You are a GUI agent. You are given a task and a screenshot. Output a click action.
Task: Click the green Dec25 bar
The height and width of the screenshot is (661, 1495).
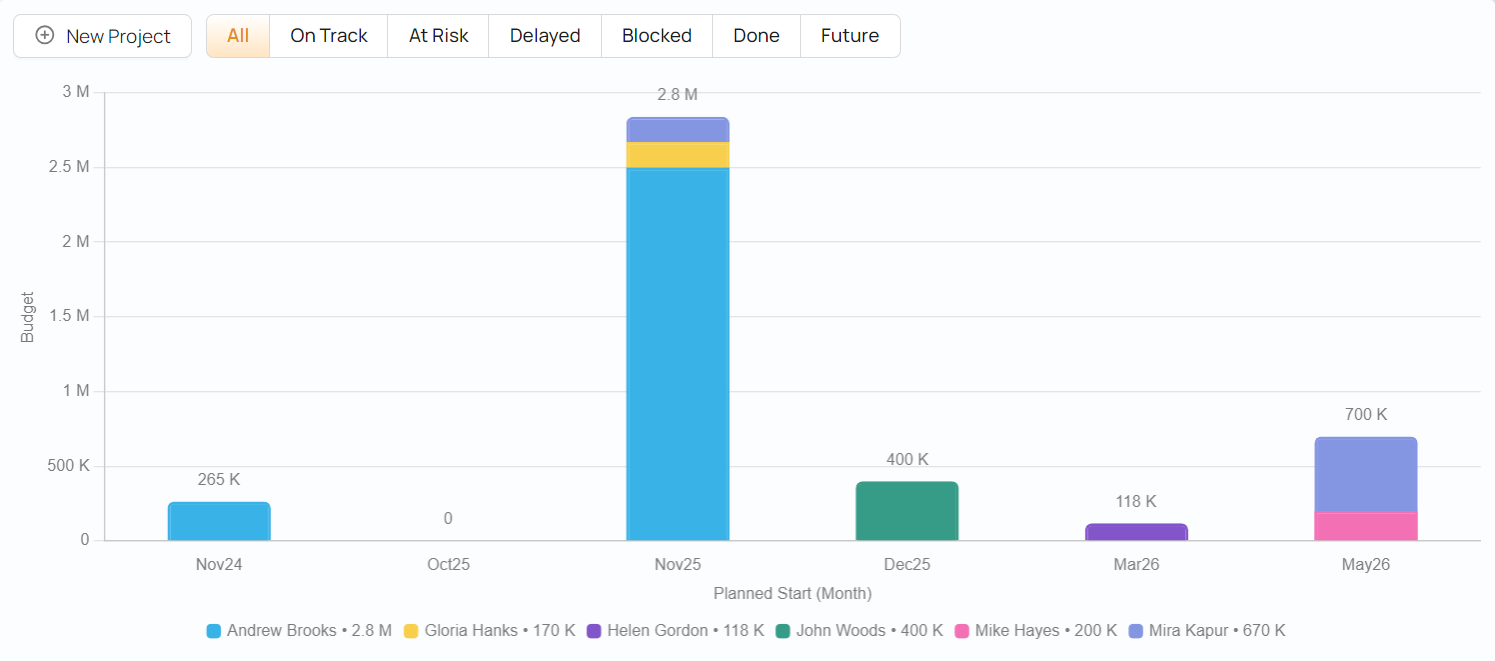907,511
